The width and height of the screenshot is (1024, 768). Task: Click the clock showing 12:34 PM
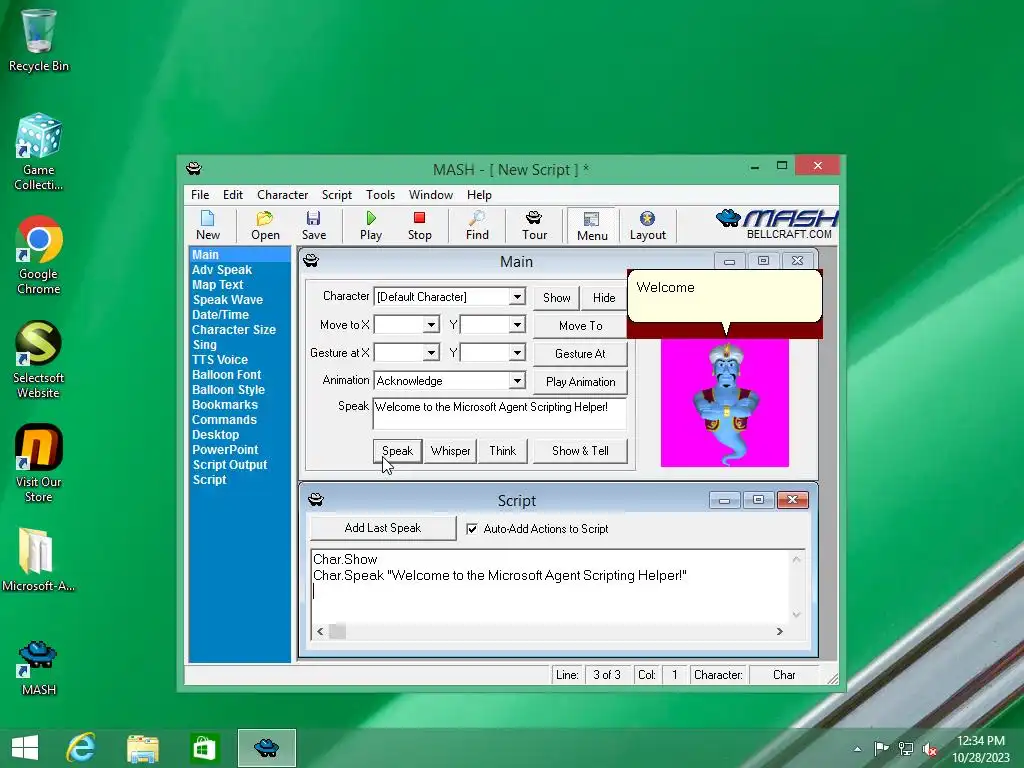pyautogui.click(x=980, y=741)
